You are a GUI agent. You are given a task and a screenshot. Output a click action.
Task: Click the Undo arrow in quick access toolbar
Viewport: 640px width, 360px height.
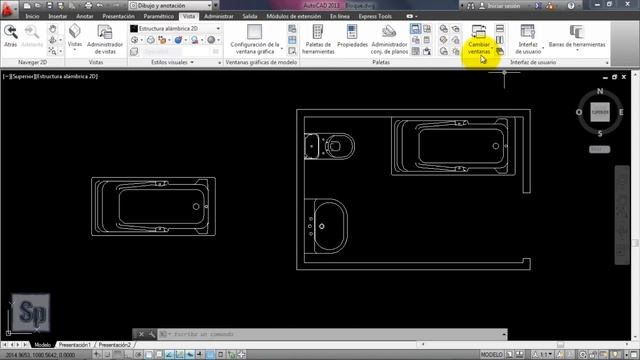[100, 6]
